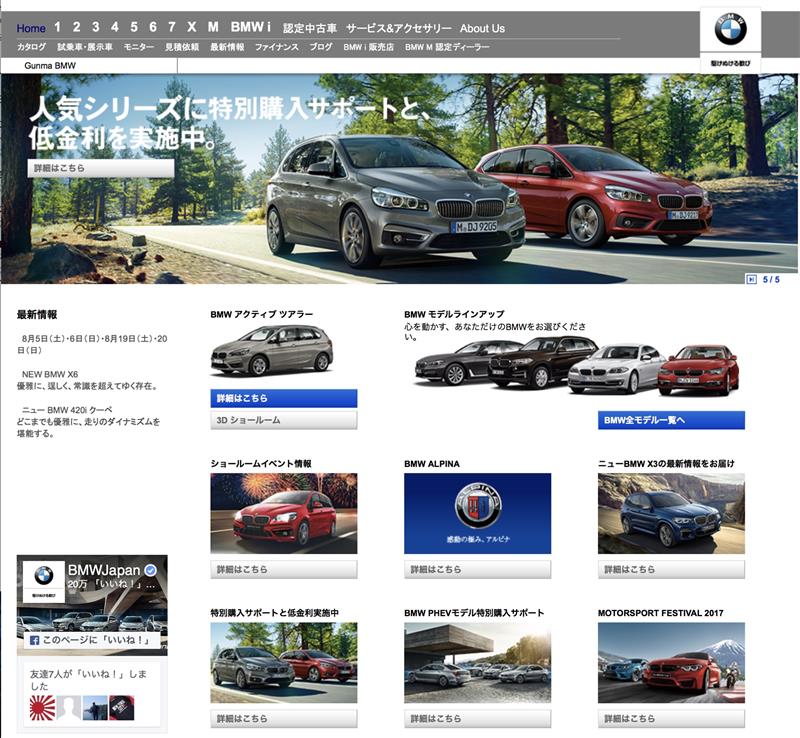800x738 pixels.
Task: Open the showroom event fireworks thumbnail
Action: (284, 513)
